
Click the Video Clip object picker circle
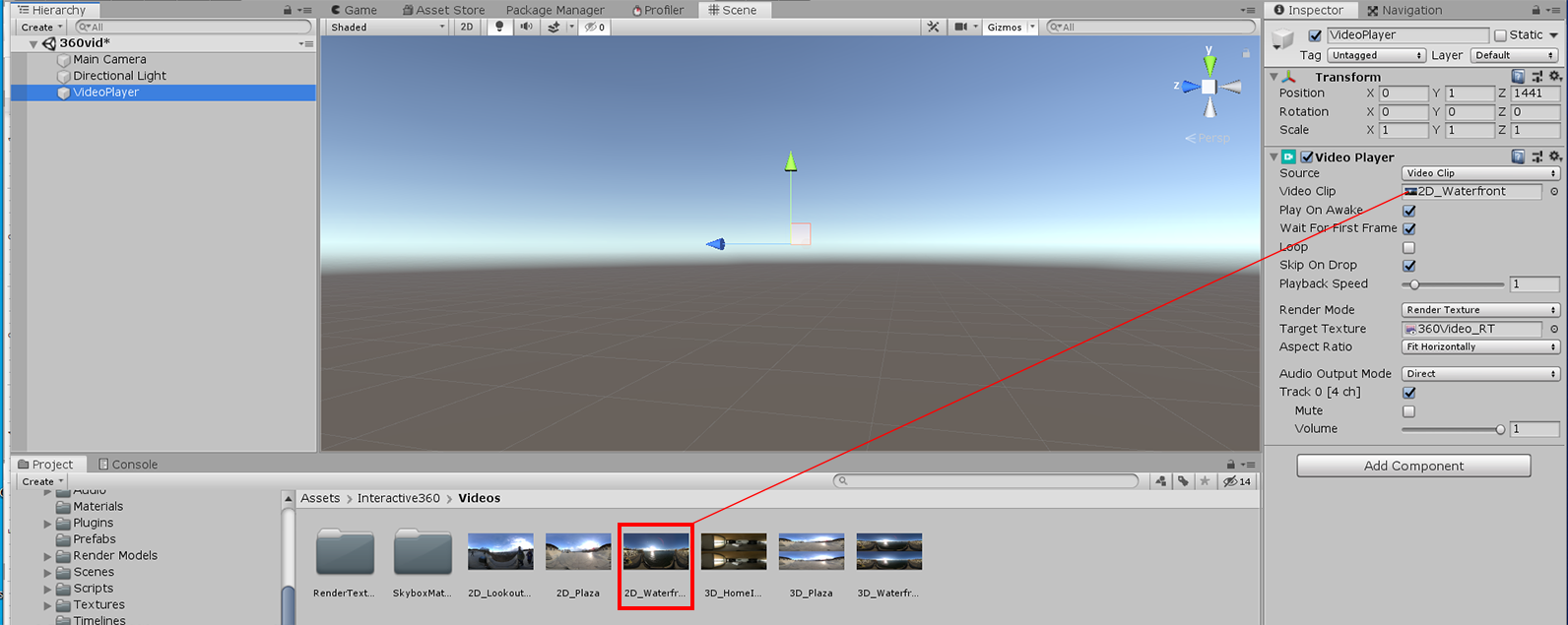pos(1554,192)
